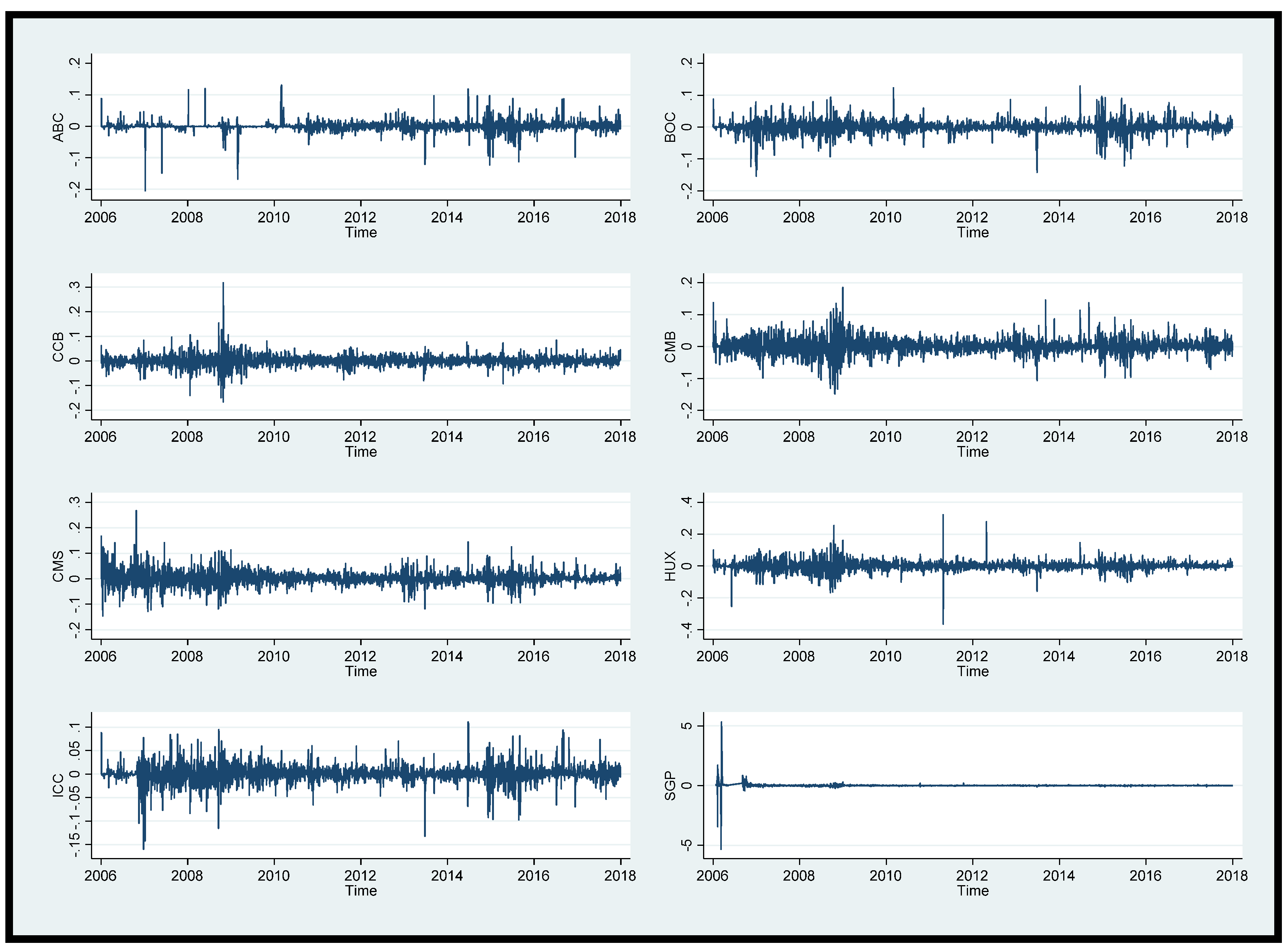Image resolution: width=1288 pixels, height=949 pixels.
Task: Click the 5 y-axis value on SGP chart
Action: coord(687,726)
